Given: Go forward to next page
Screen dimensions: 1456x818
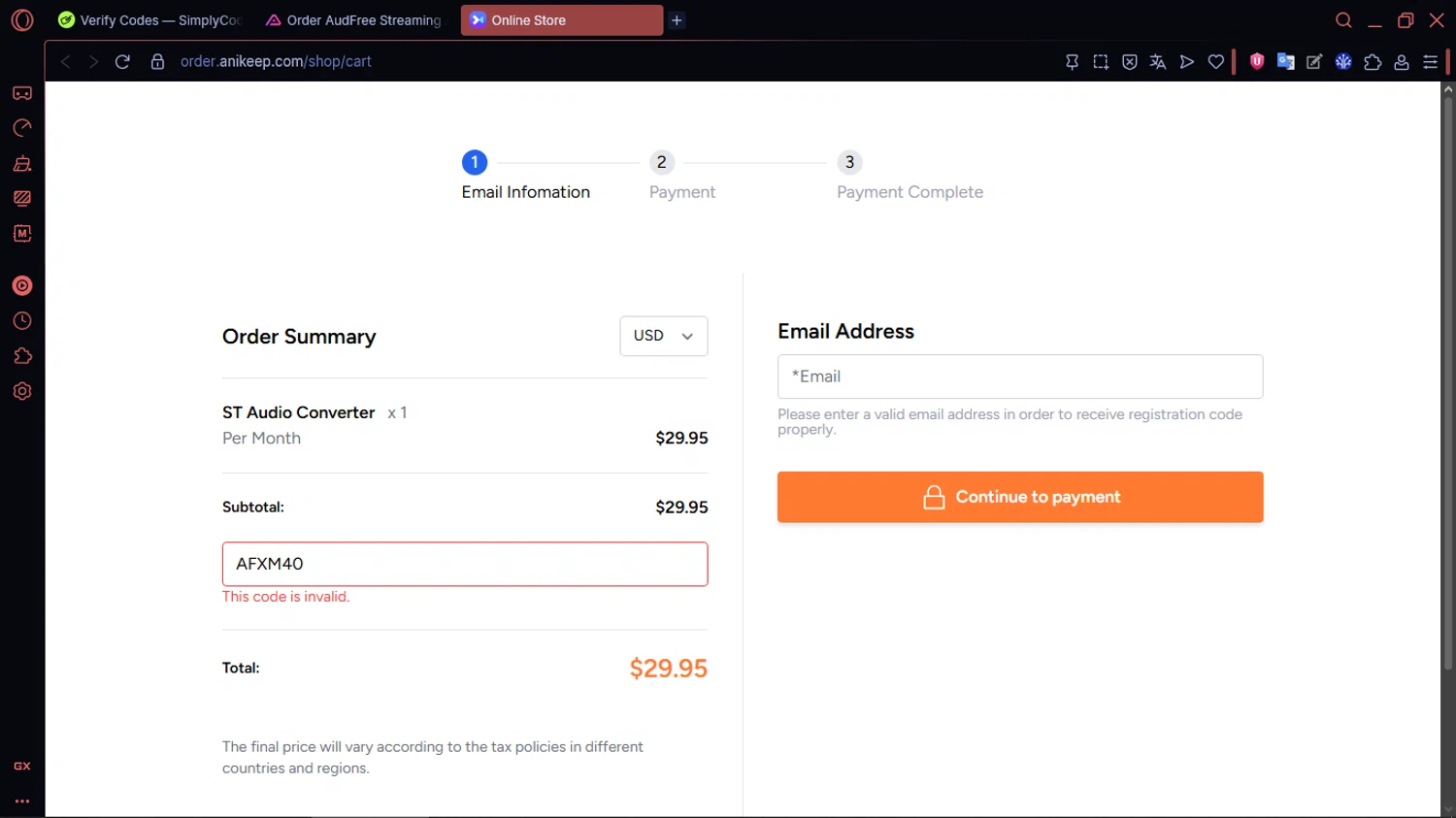Looking at the screenshot, I should click(x=93, y=61).
